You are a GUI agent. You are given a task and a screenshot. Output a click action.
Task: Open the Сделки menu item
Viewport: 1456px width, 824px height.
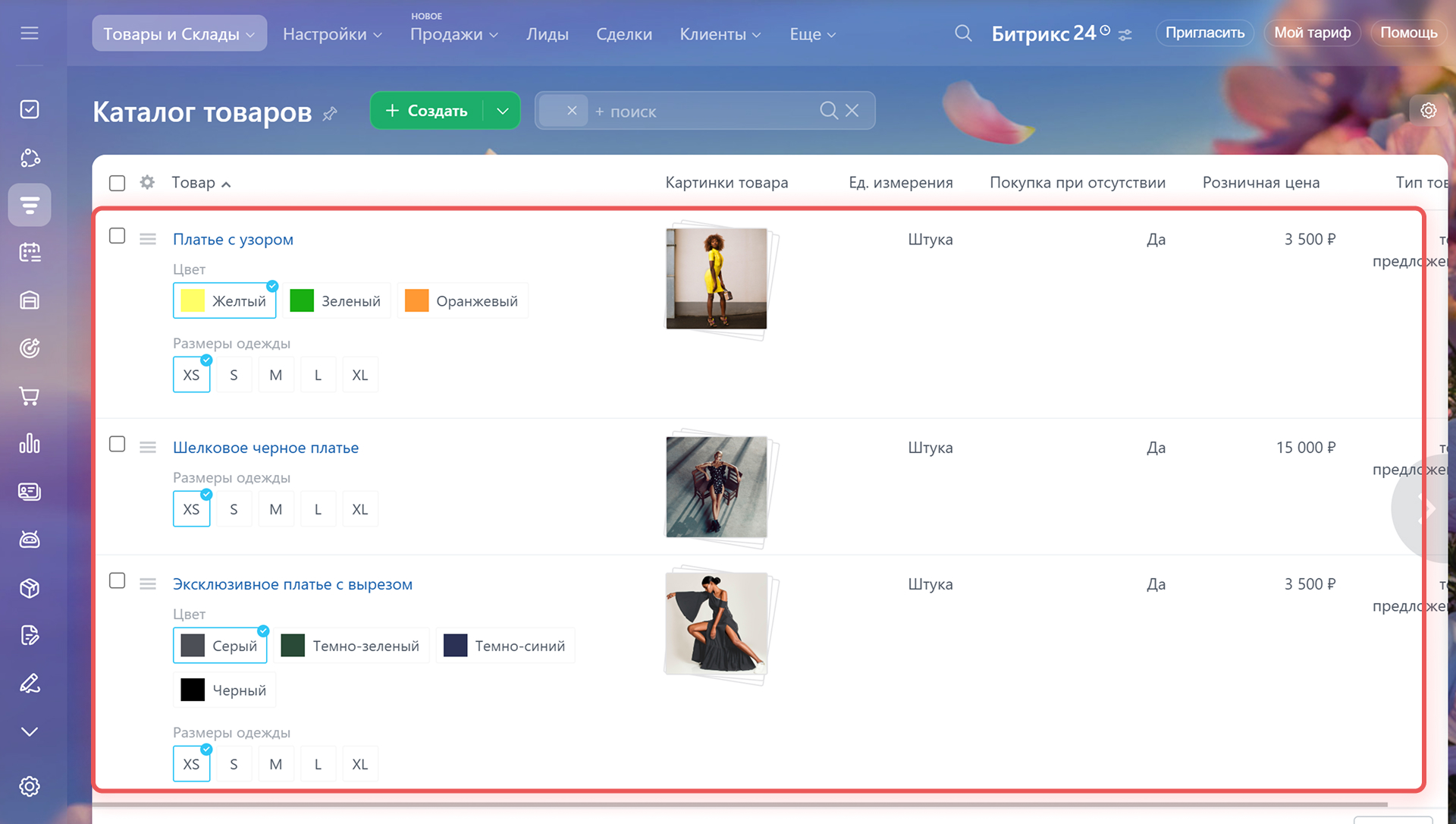(623, 34)
